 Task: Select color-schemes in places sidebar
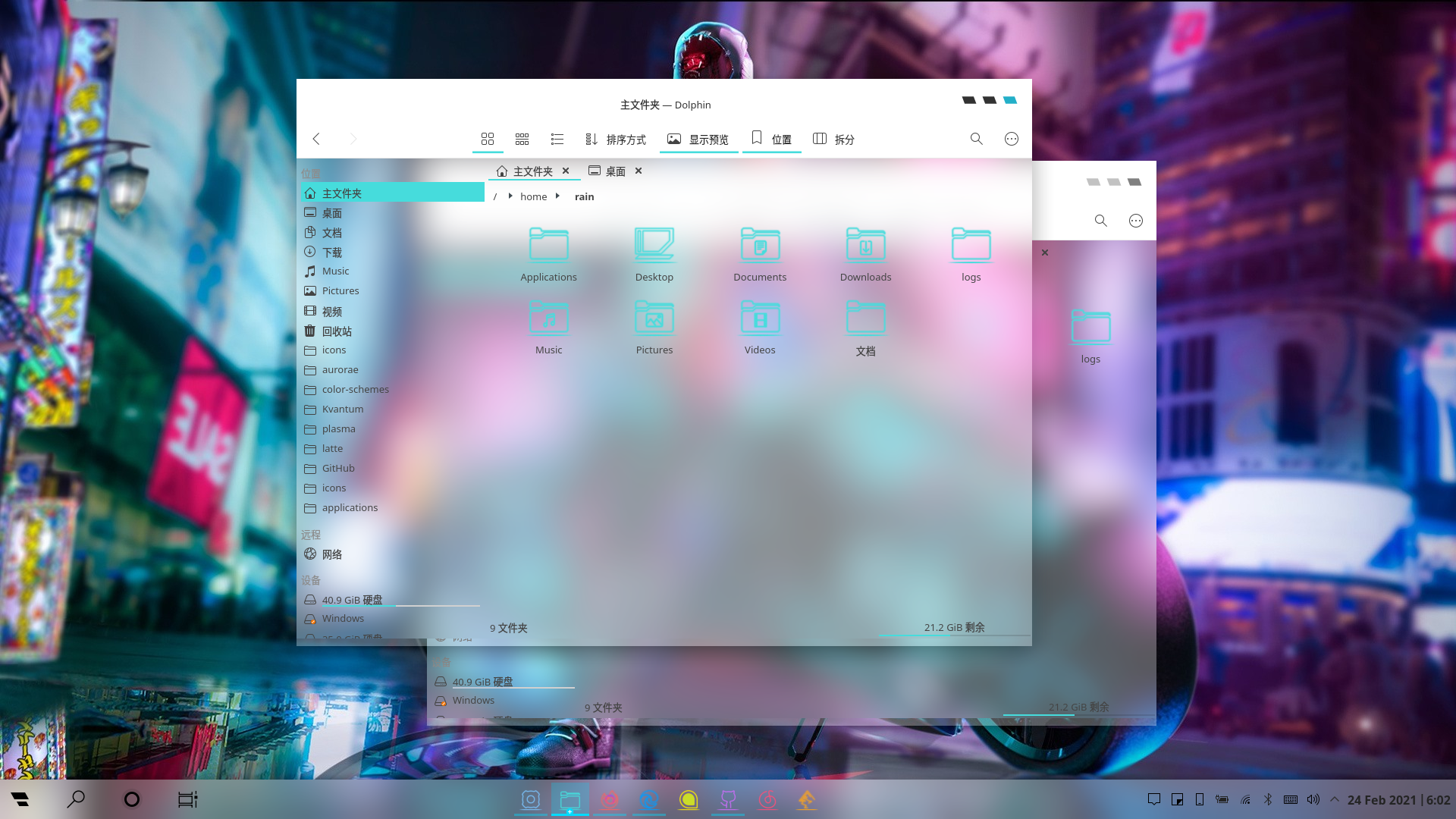[x=393, y=390]
